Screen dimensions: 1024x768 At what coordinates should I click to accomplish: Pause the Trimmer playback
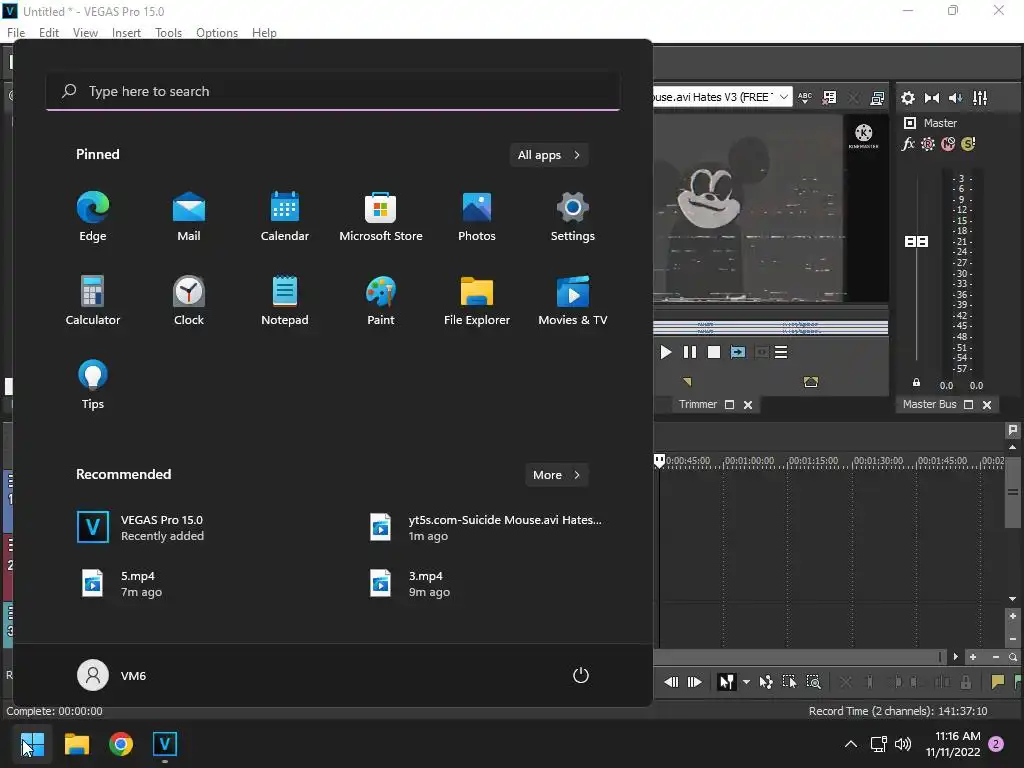(690, 353)
